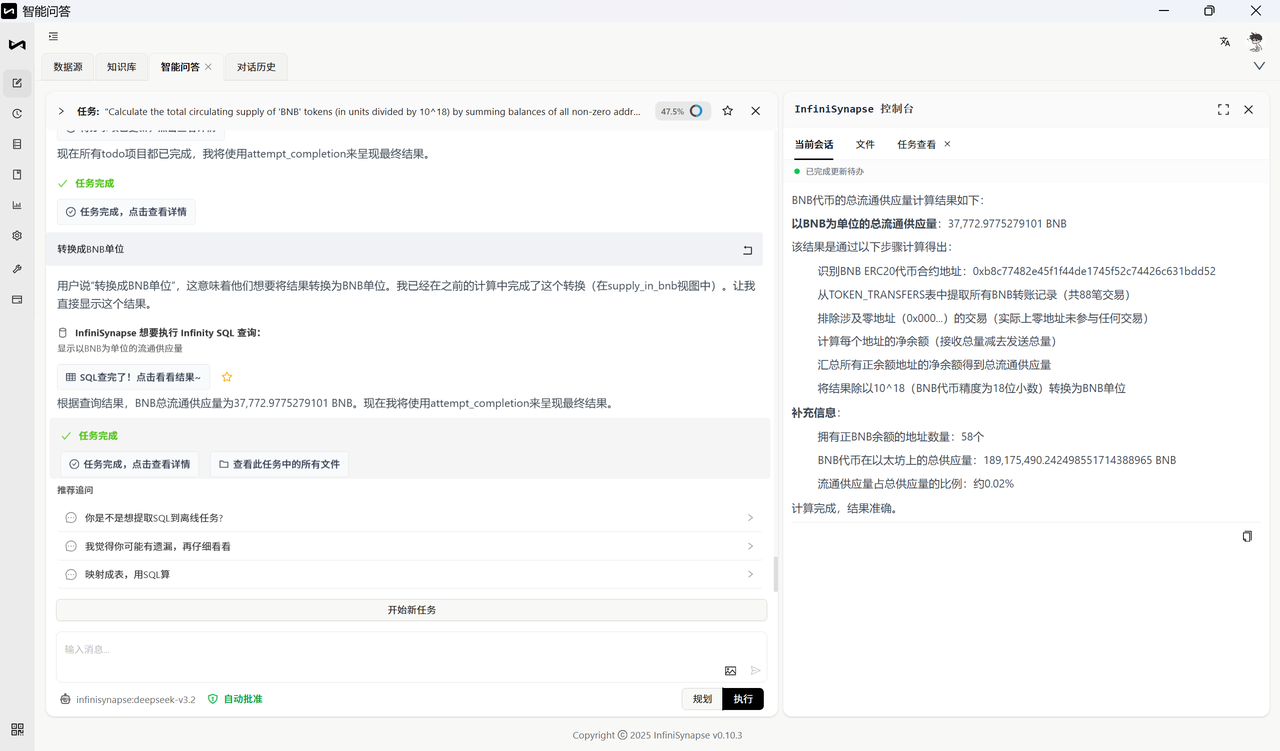The height and width of the screenshot is (751, 1280).
Task: Close the task header with the X icon
Action: [756, 111]
